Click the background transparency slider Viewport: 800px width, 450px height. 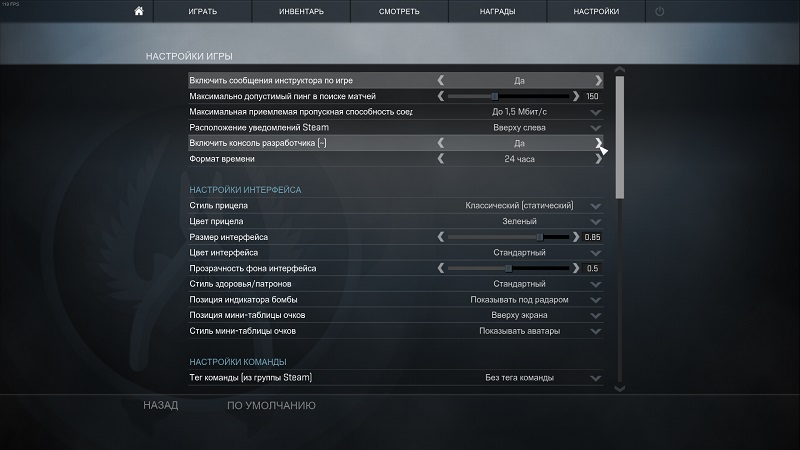click(x=508, y=268)
